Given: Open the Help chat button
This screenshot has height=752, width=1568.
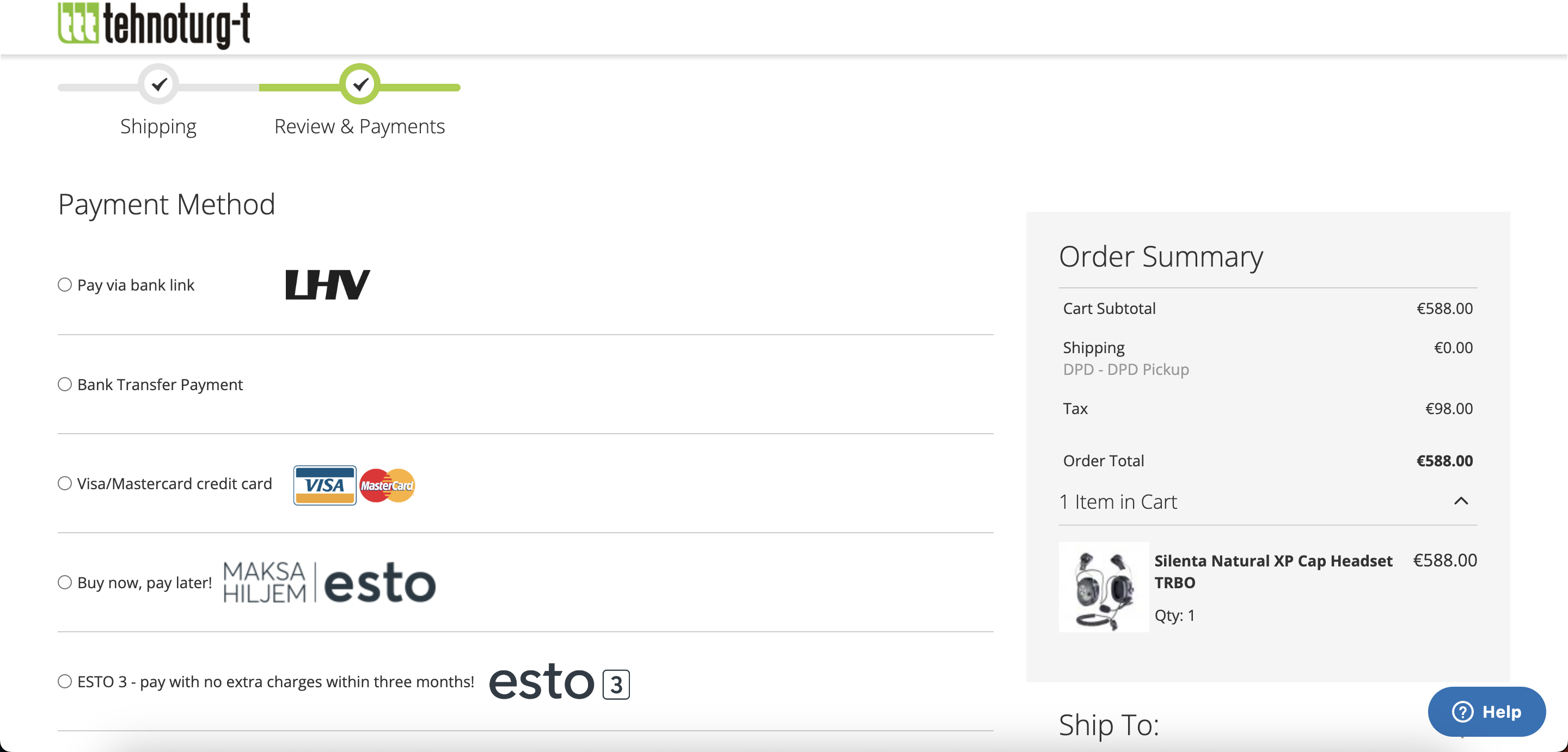Looking at the screenshot, I should tap(1486, 711).
